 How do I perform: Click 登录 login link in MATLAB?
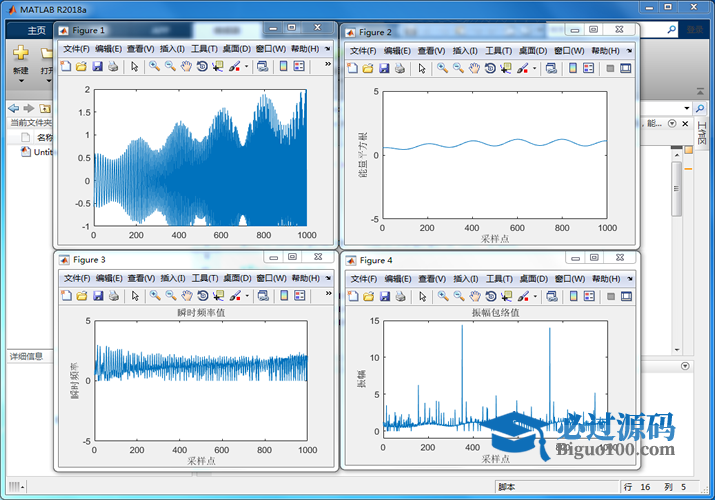695,30
